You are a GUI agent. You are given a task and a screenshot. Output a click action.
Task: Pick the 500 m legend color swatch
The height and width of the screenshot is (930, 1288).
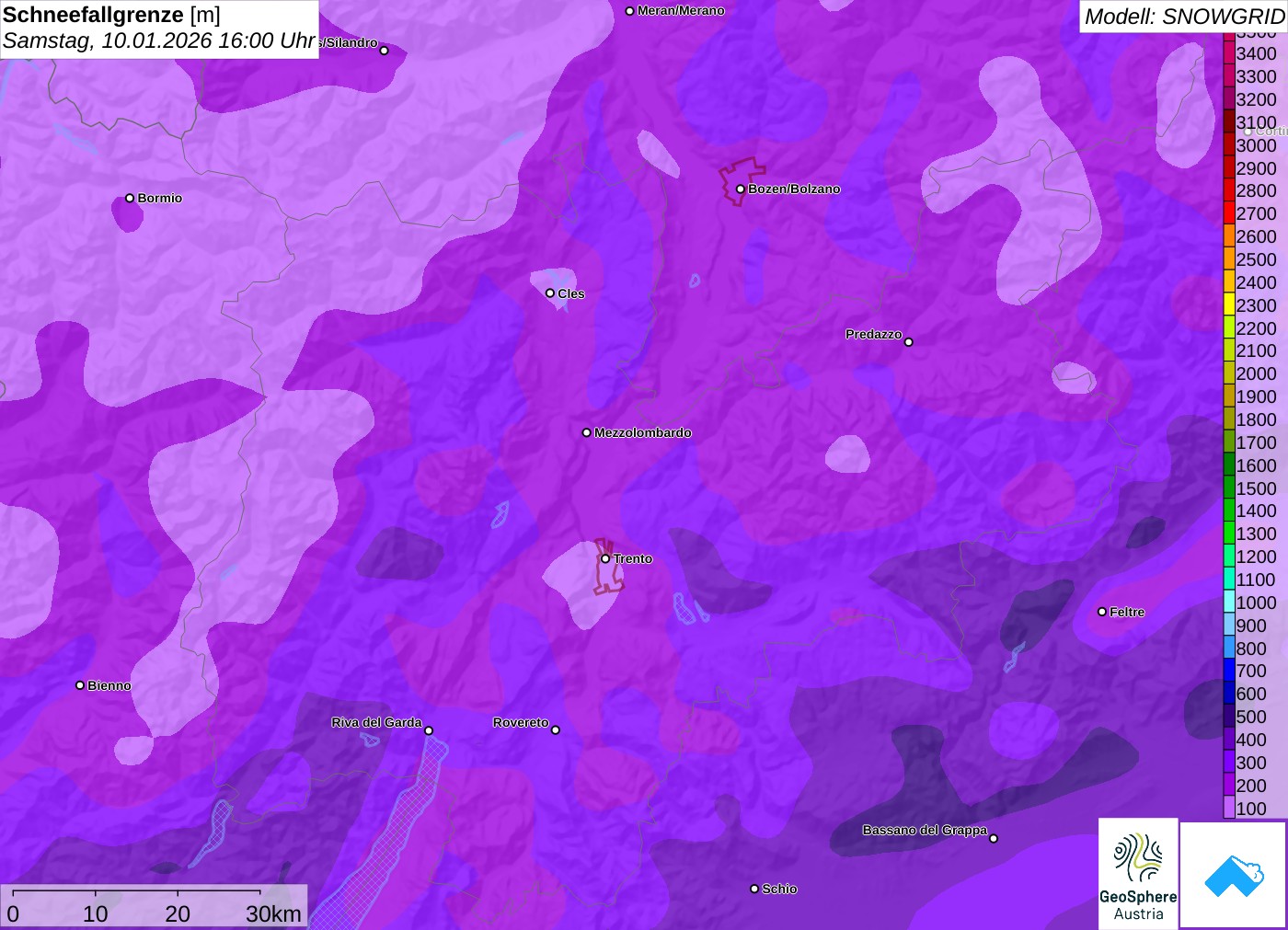(1229, 716)
